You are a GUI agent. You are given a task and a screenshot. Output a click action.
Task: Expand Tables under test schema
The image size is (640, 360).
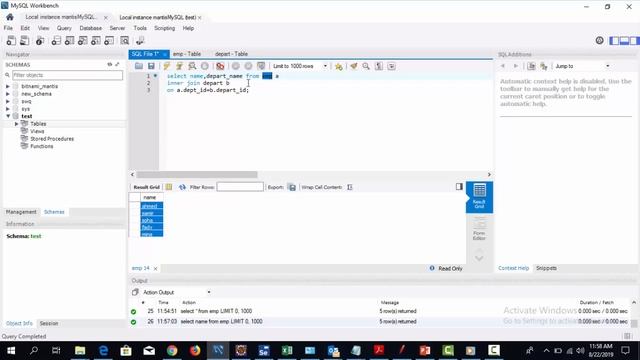(16, 124)
